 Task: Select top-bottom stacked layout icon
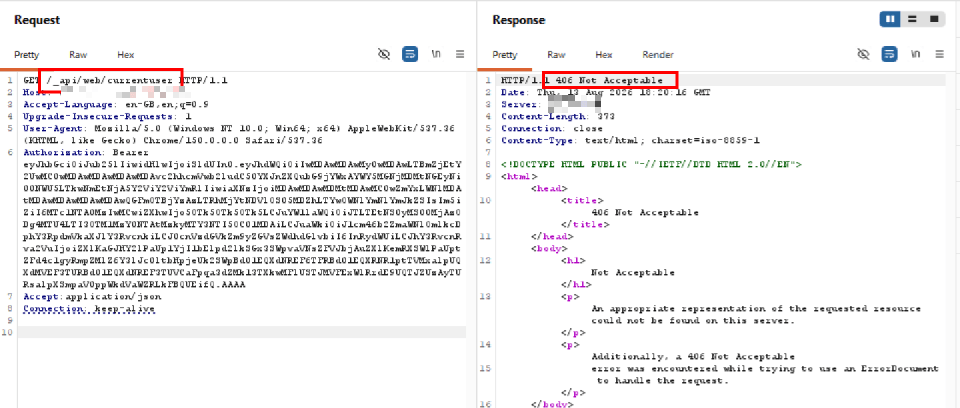(912, 20)
